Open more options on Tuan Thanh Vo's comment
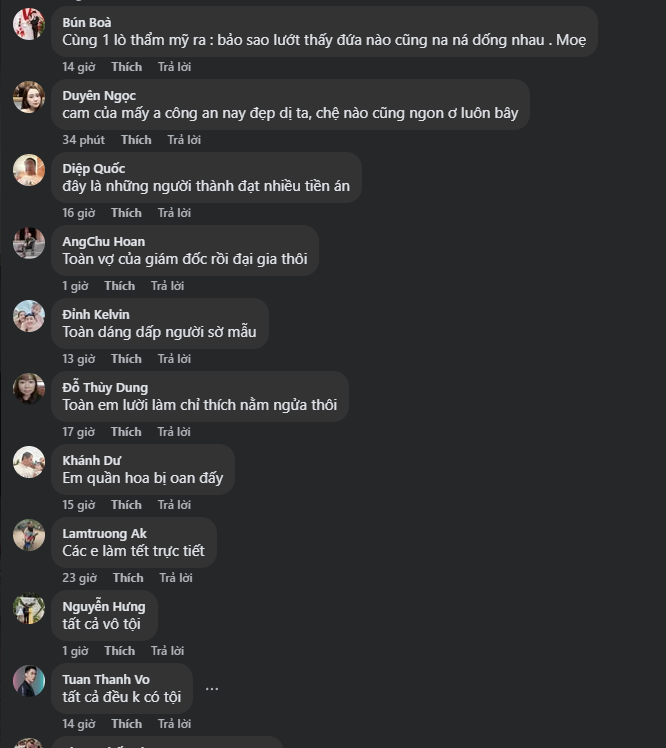This screenshot has height=748, width=666. [x=212, y=689]
